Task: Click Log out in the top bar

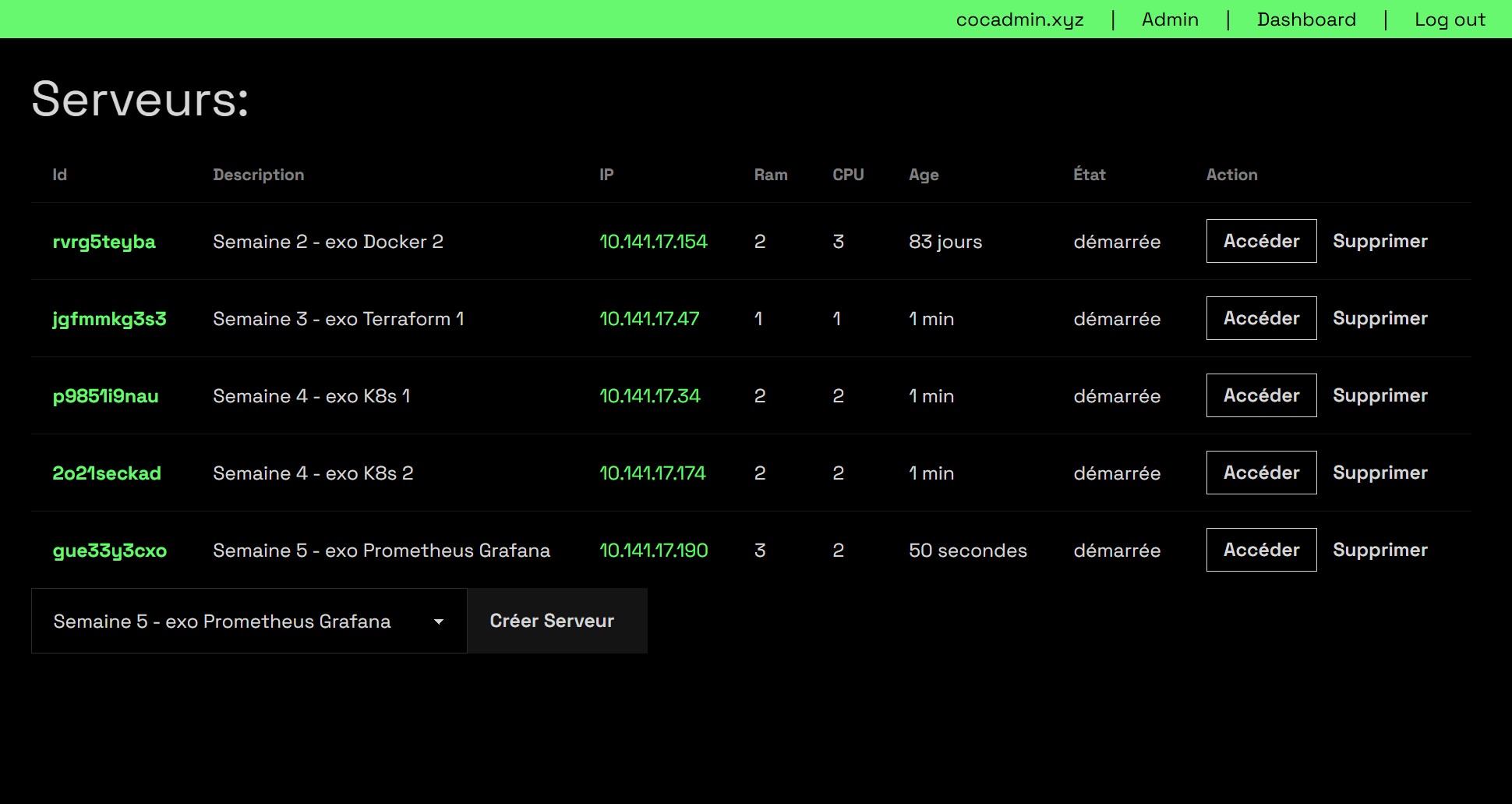Action: (1450, 19)
